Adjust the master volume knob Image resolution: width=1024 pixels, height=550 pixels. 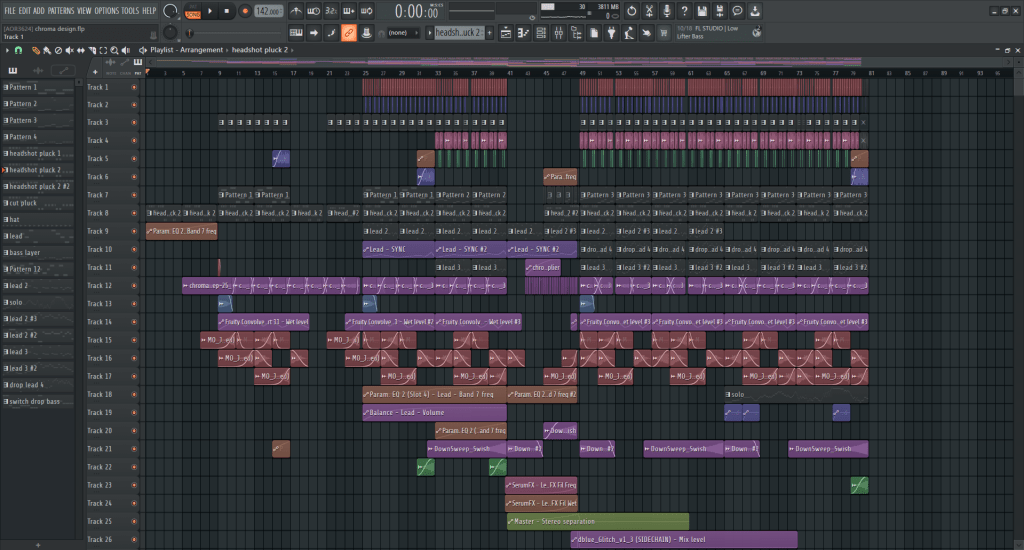point(170,11)
